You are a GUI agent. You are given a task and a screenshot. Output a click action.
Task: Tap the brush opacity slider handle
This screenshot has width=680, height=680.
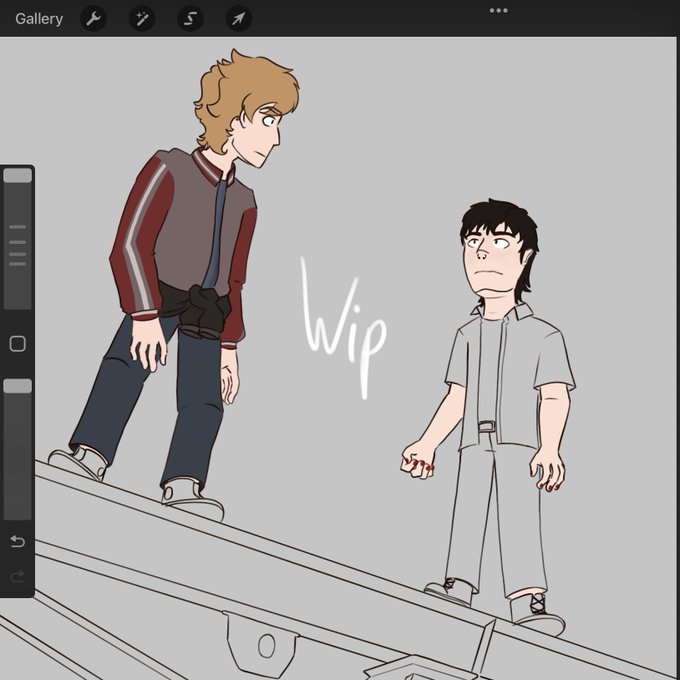point(17,386)
